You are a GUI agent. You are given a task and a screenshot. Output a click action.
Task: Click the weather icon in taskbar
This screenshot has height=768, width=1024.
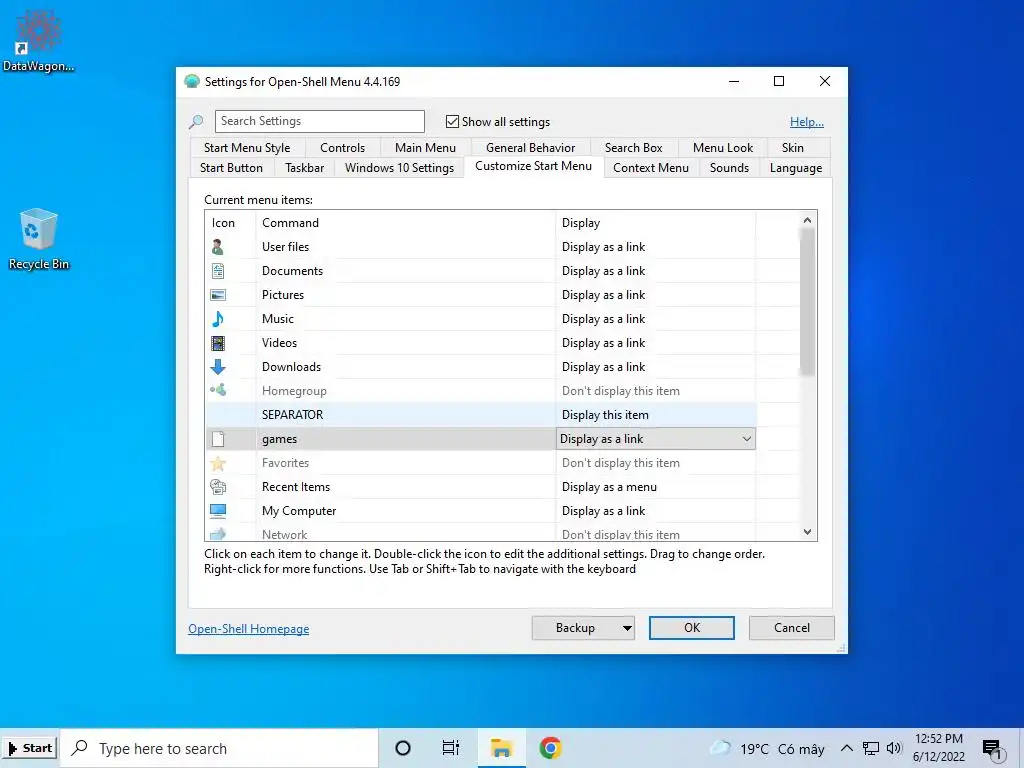[720, 748]
